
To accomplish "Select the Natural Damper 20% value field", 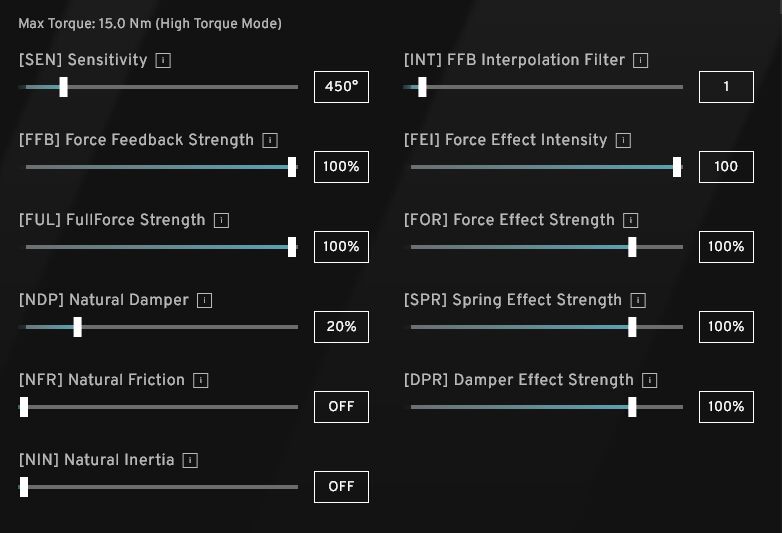I will point(341,327).
